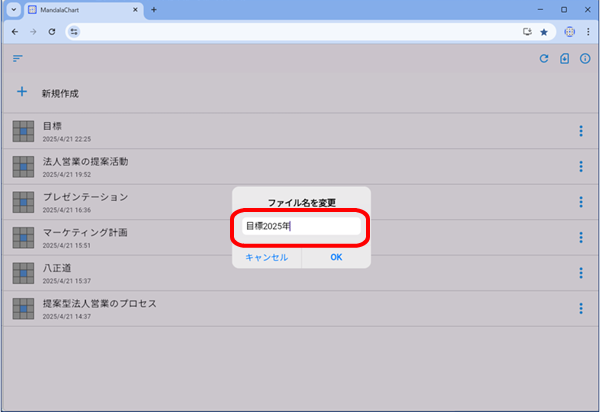Screen dimensions: 600x412
Task: Select 法人営業の提案活動 title
Action: 85,161
